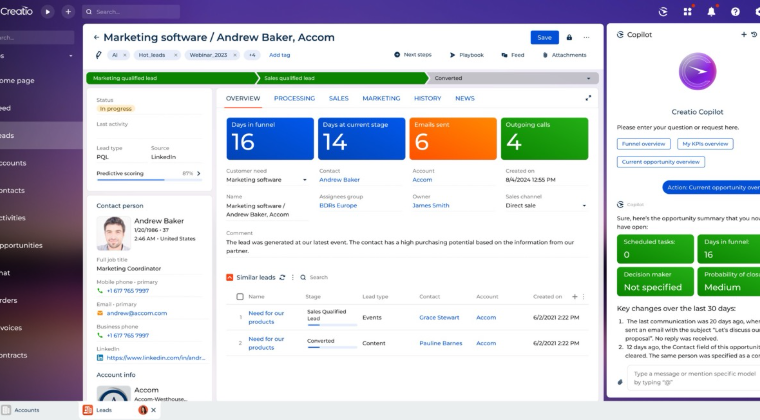Image resolution: width=760 pixels, height=420 pixels.
Task: Refresh the Similar leads list
Action: point(282,278)
